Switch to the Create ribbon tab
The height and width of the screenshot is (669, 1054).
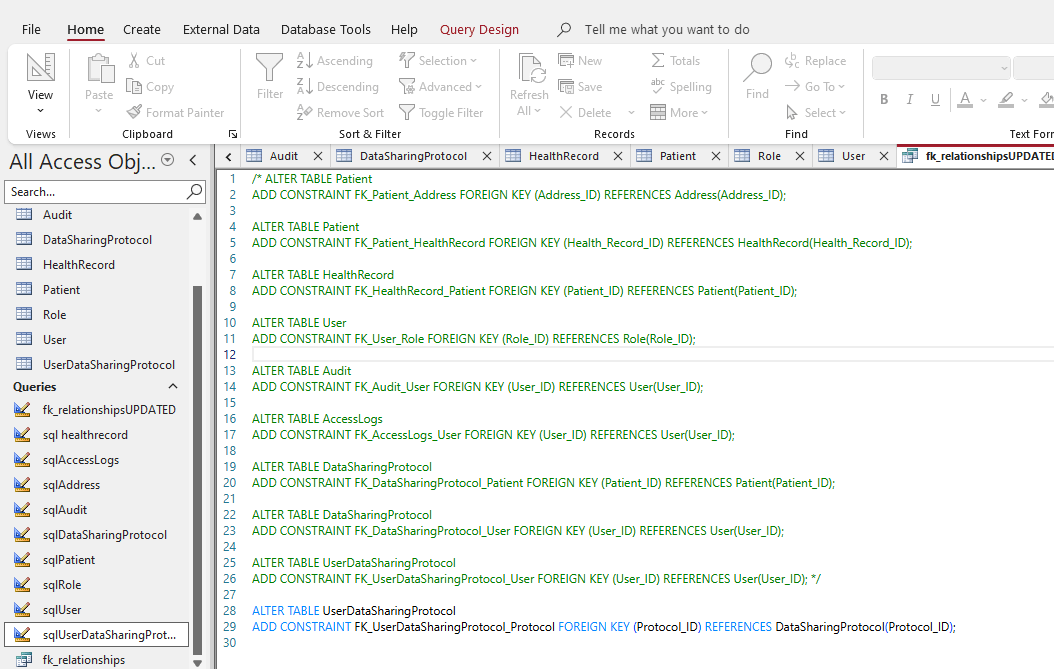(142, 30)
